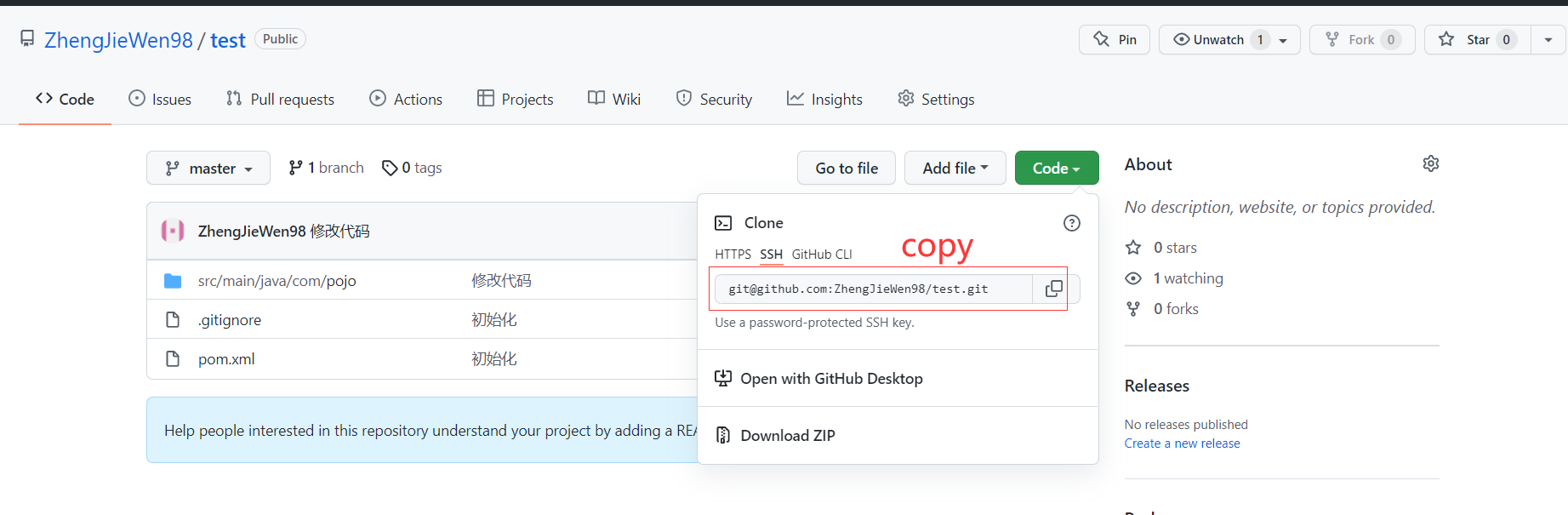1568x515 pixels.
Task: Open the Projects tab
Action: [x=516, y=99]
